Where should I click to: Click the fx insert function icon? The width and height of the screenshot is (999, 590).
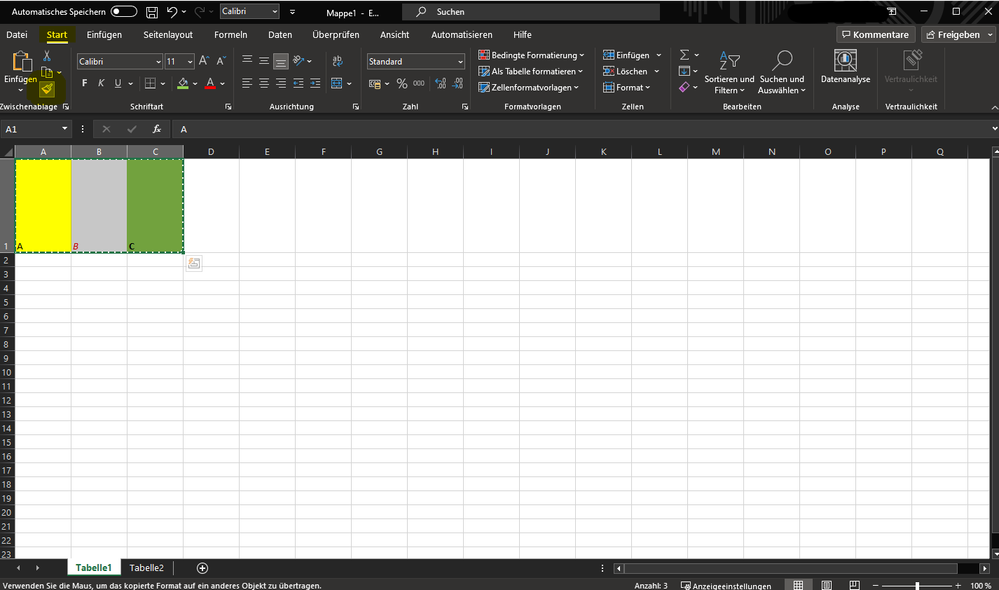pos(157,129)
